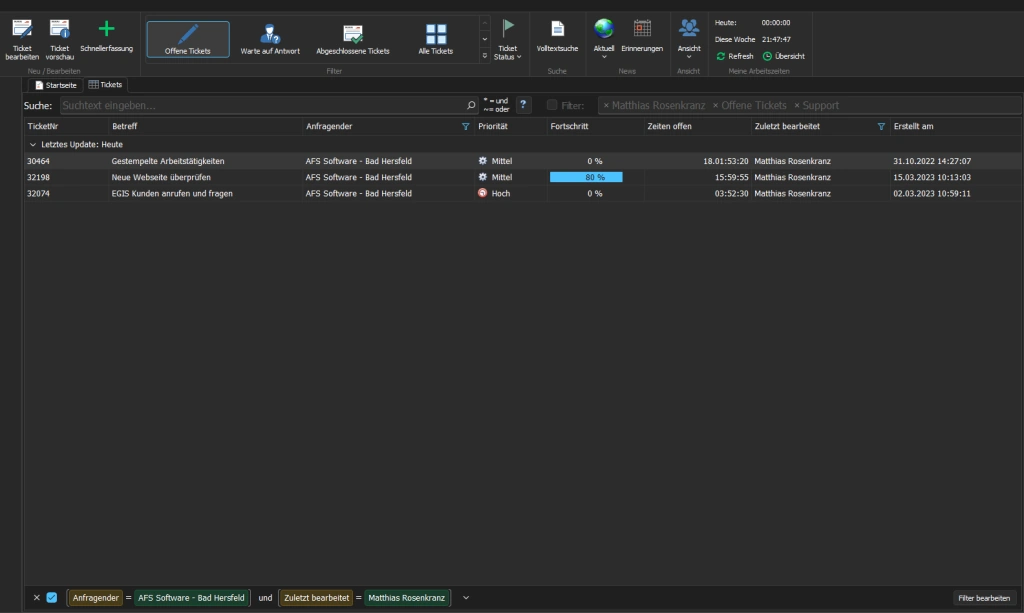Collapse the Letztes Update: Heute group

tap(33, 144)
